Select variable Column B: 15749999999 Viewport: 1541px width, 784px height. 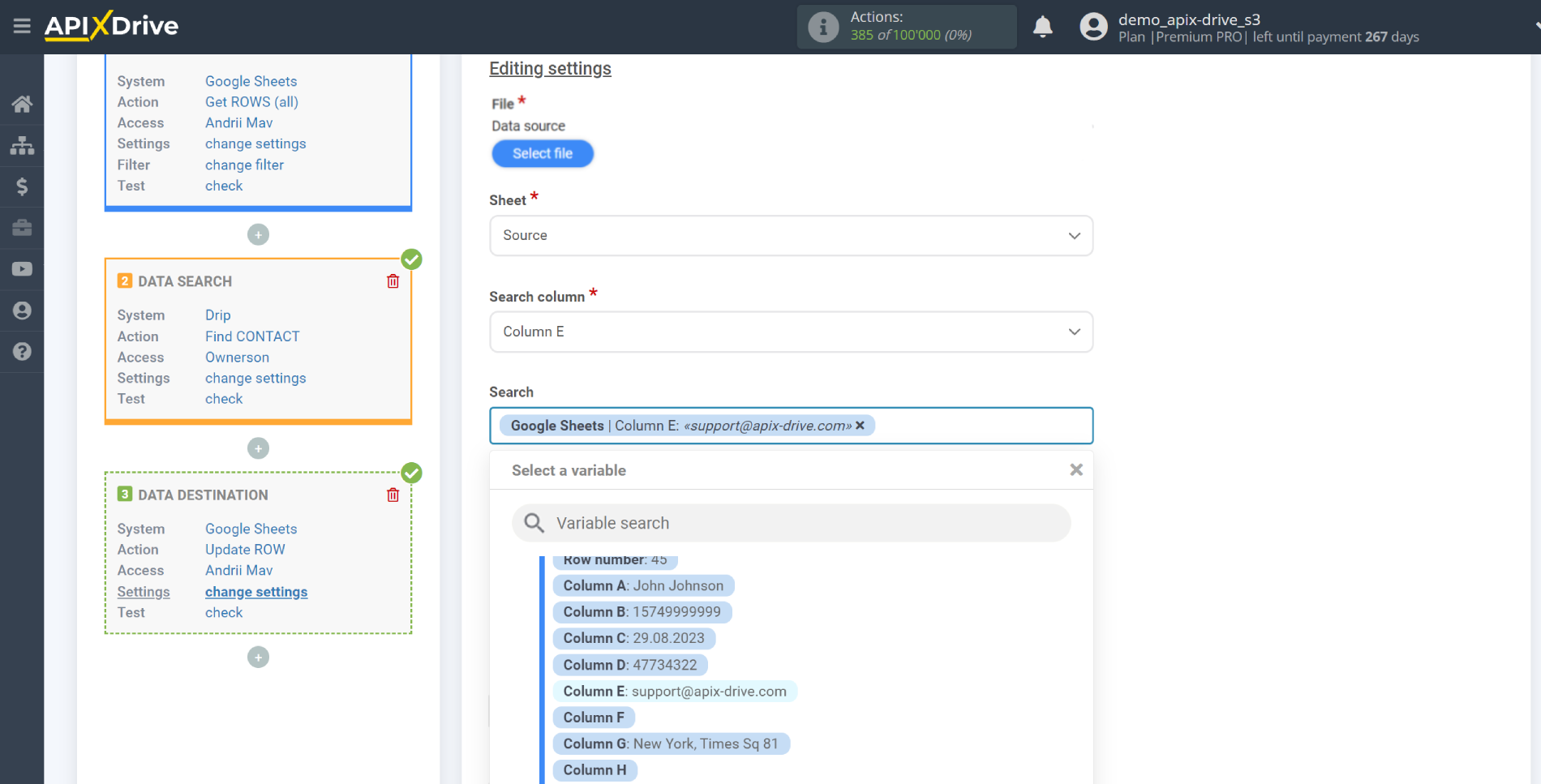(642, 612)
